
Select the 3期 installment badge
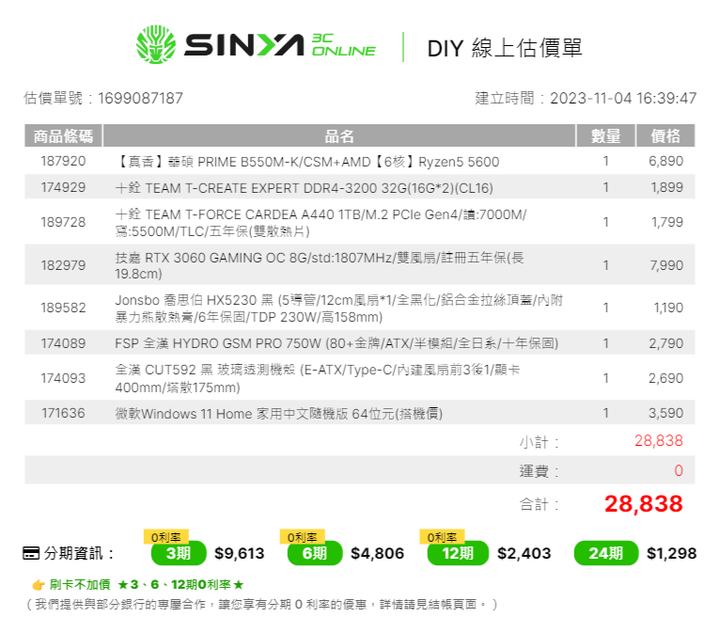pyautogui.click(x=179, y=554)
